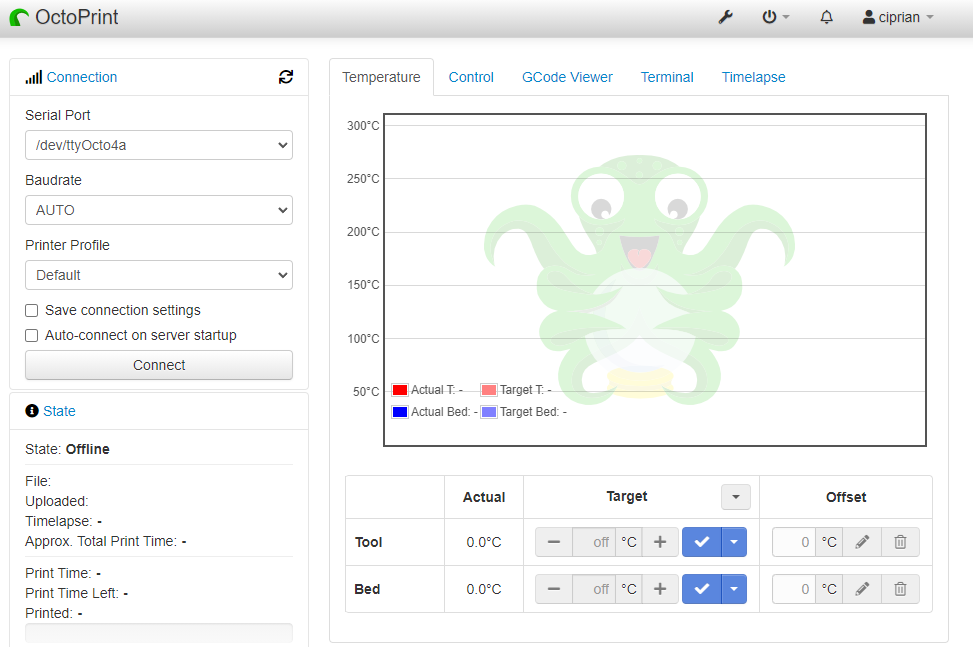Open the Baudrate dropdown

[159, 210]
